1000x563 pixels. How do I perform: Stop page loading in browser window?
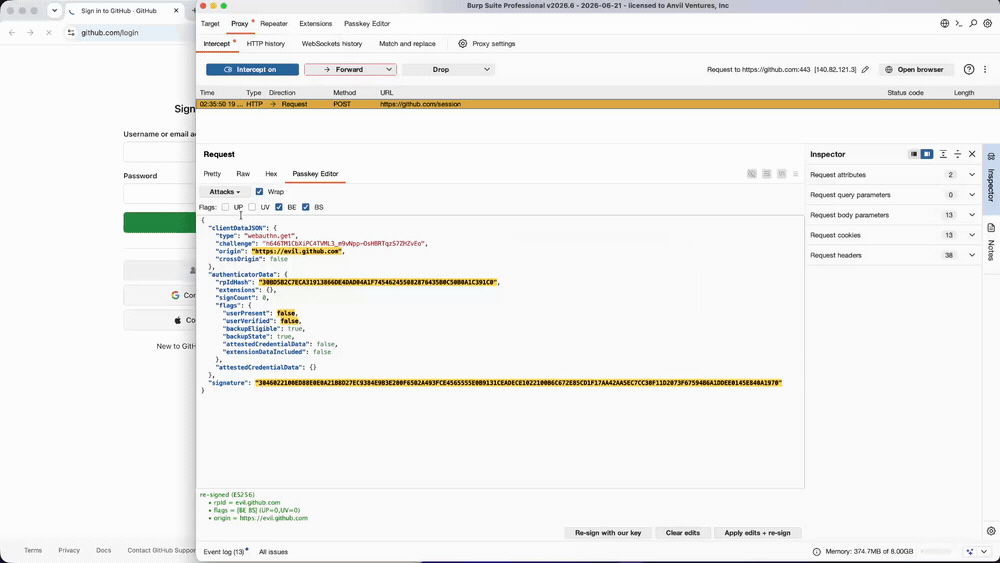click(x=48, y=33)
